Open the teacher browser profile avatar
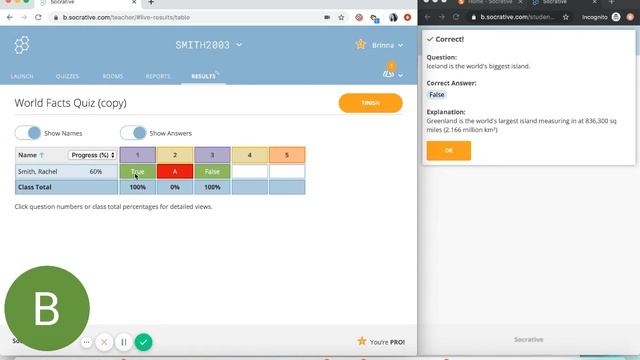640x360 pixels. pos(393,18)
